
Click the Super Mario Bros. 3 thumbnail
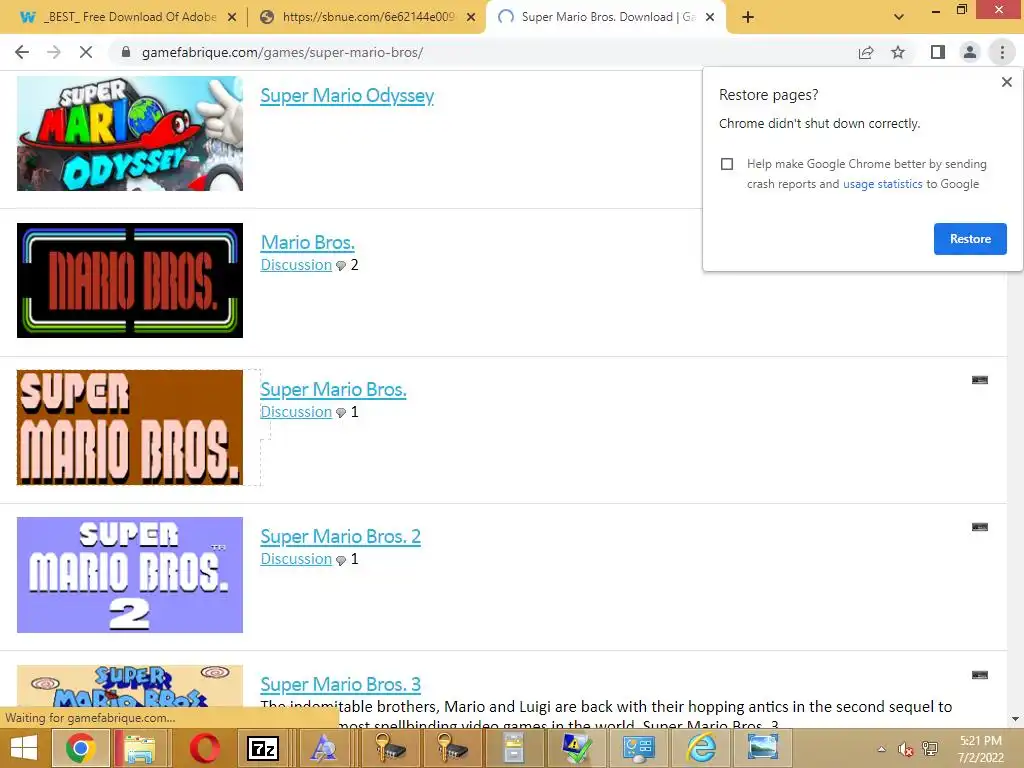point(130,686)
